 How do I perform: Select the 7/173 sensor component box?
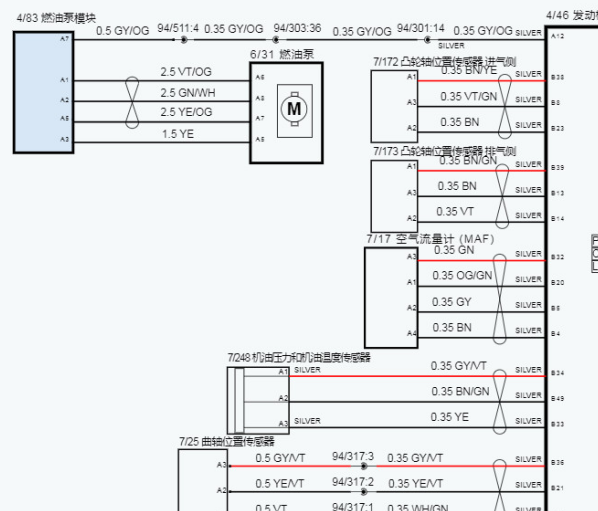click(x=394, y=196)
